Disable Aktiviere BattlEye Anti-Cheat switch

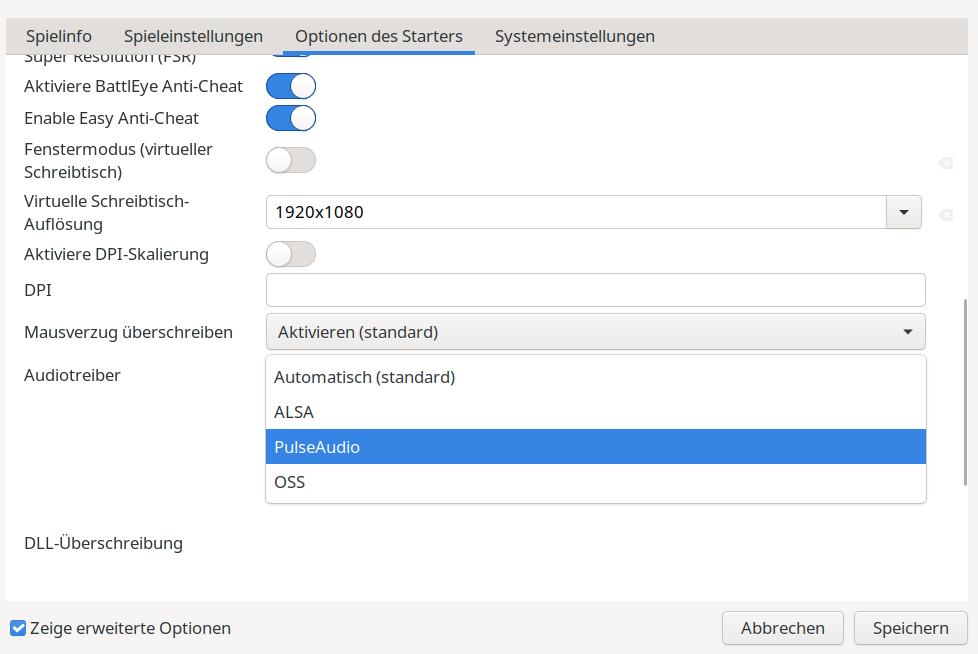[x=291, y=86]
